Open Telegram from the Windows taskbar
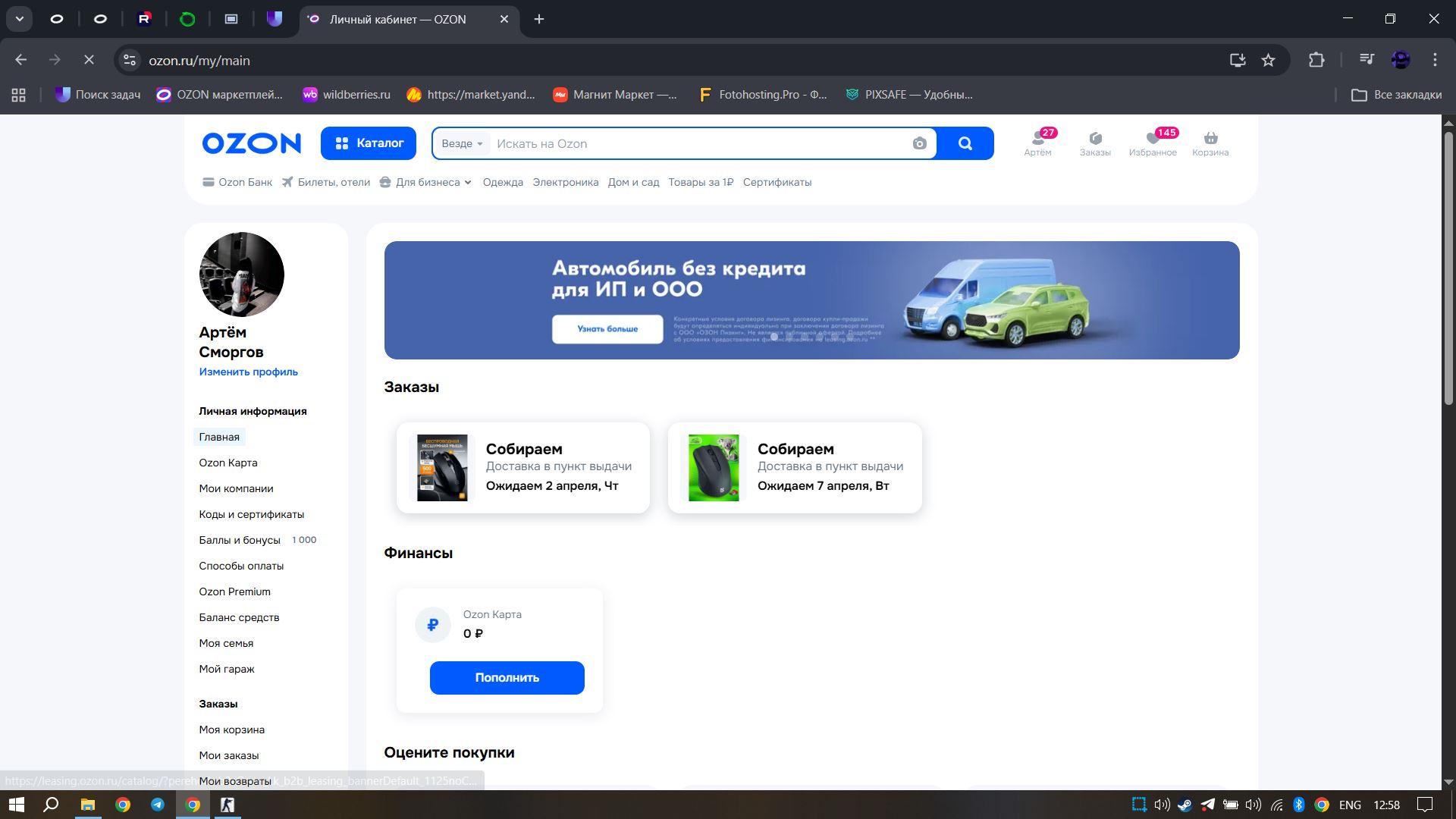The width and height of the screenshot is (1456, 819). click(158, 805)
